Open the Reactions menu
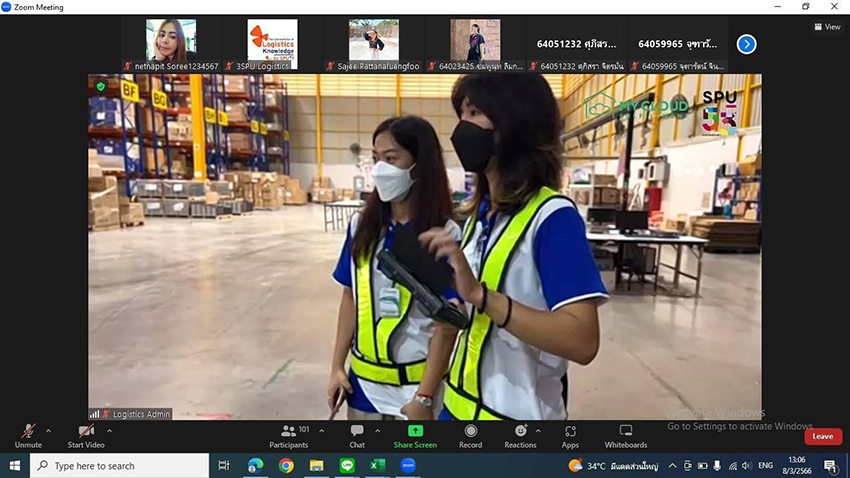 point(520,436)
